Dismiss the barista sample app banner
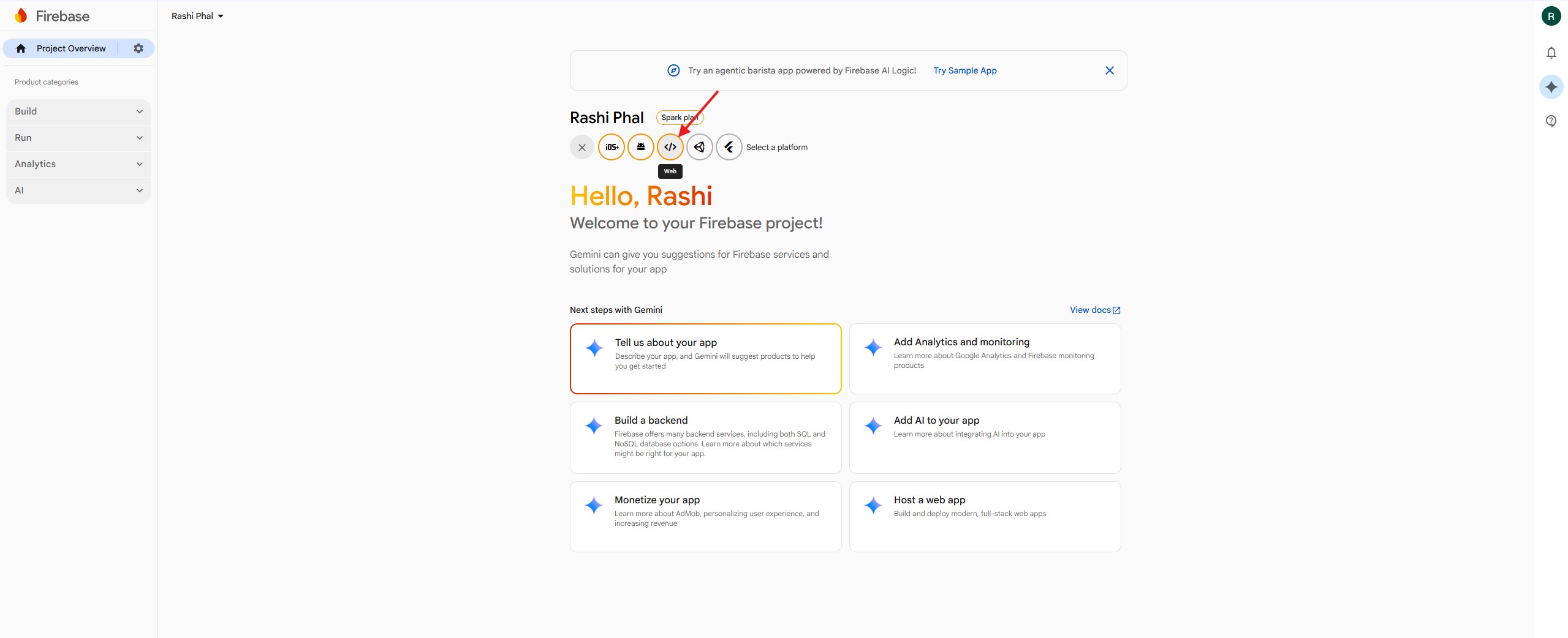 1109,70
